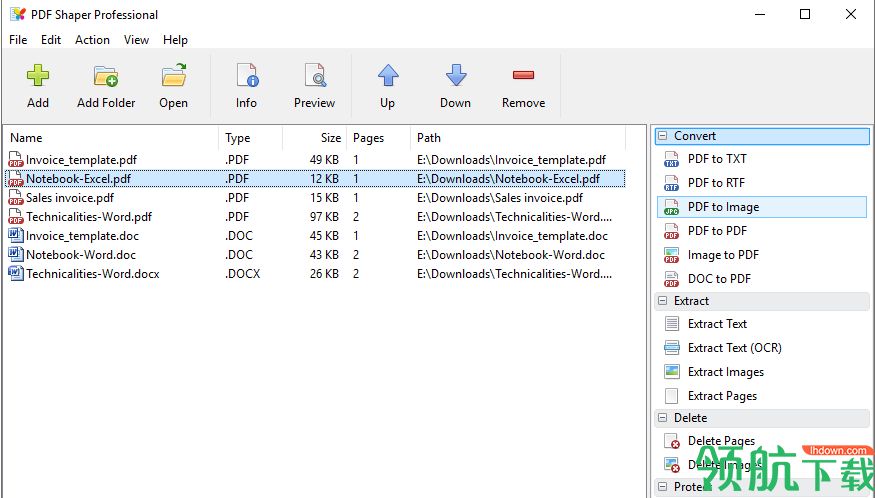Click the red Remove icon
Screen dimensions: 875x498
coord(523,75)
